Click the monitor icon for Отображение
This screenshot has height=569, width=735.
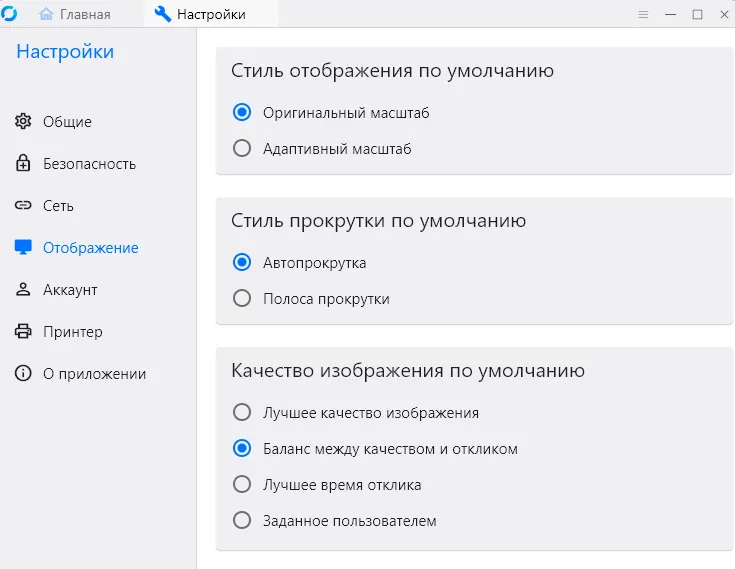click(24, 248)
